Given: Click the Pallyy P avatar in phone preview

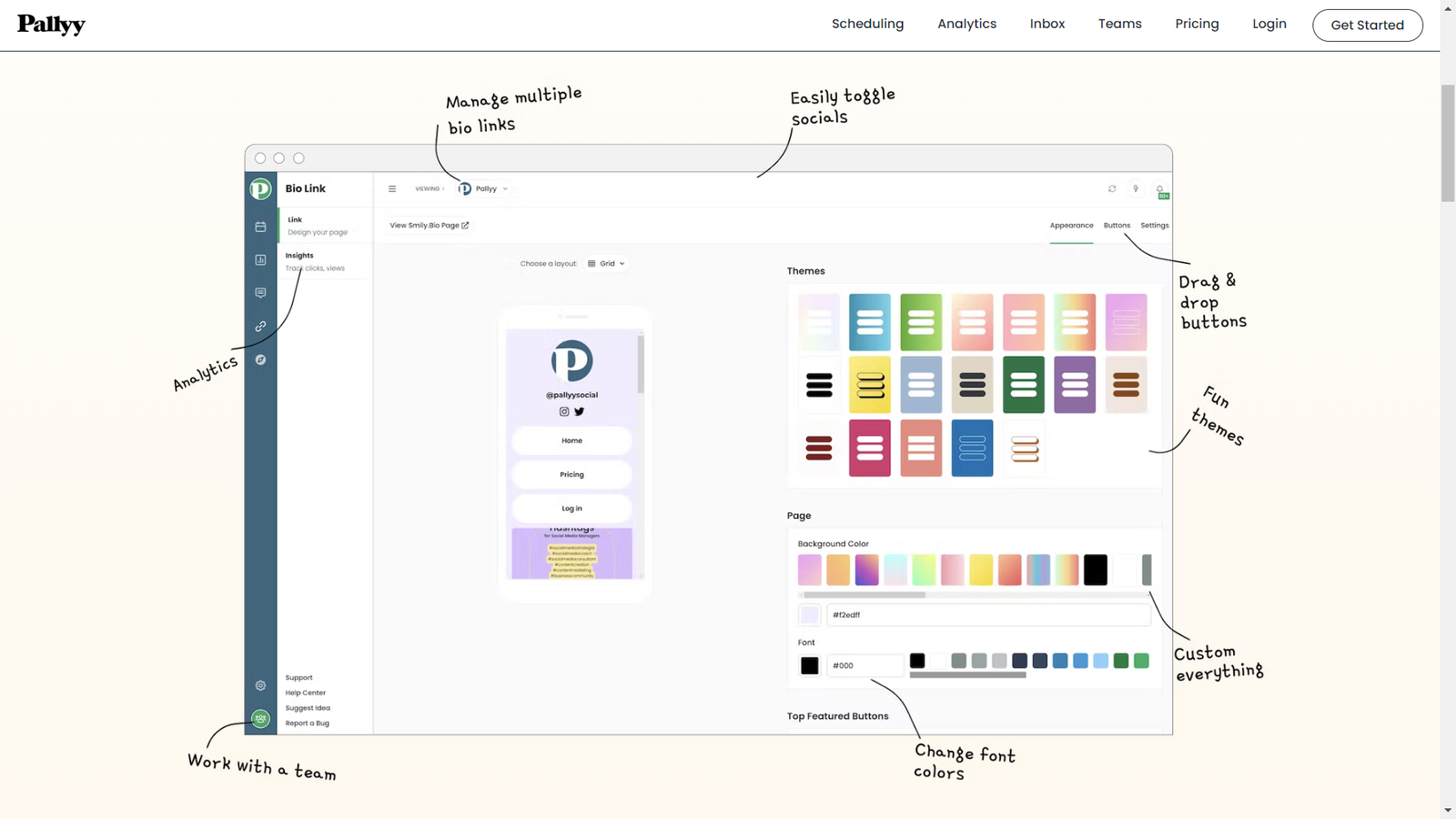Looking at the screenshot, I should tap(571, 361).
